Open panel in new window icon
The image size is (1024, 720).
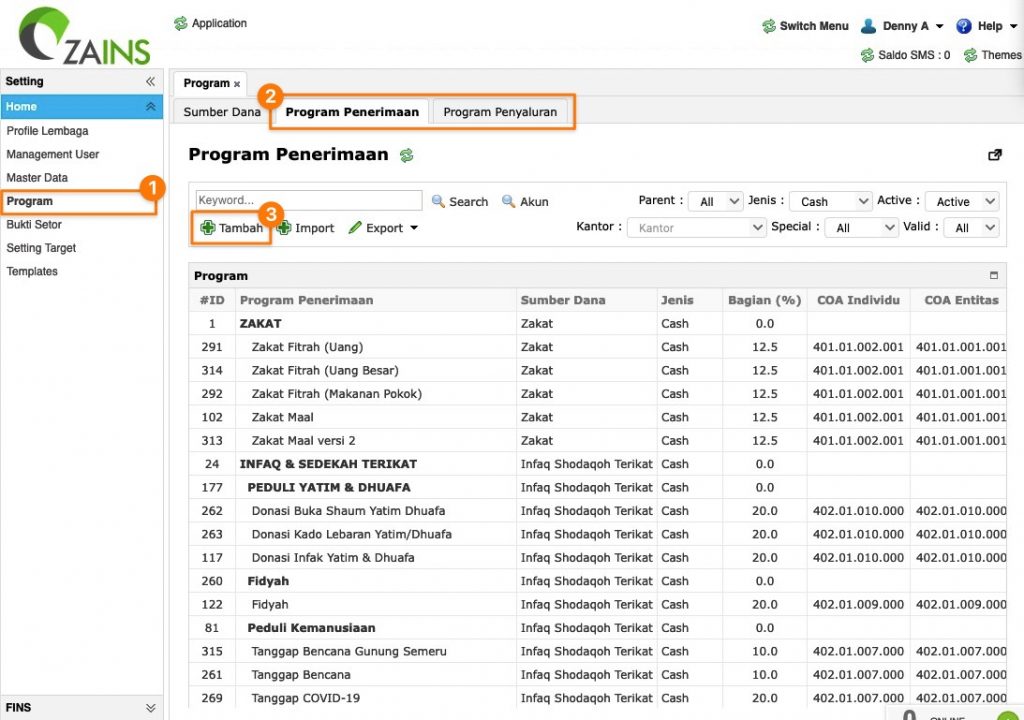[995, 155]
